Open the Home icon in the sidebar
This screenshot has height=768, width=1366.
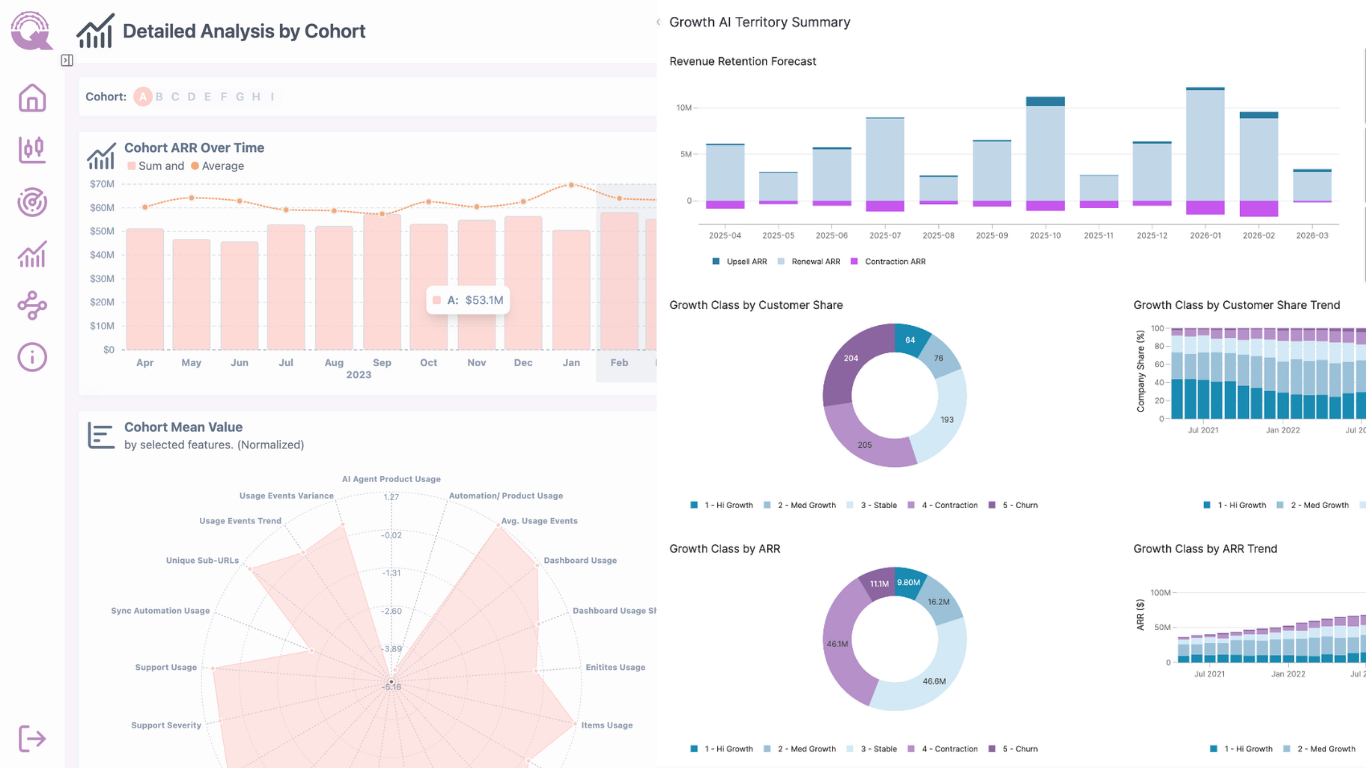[32, 98]
